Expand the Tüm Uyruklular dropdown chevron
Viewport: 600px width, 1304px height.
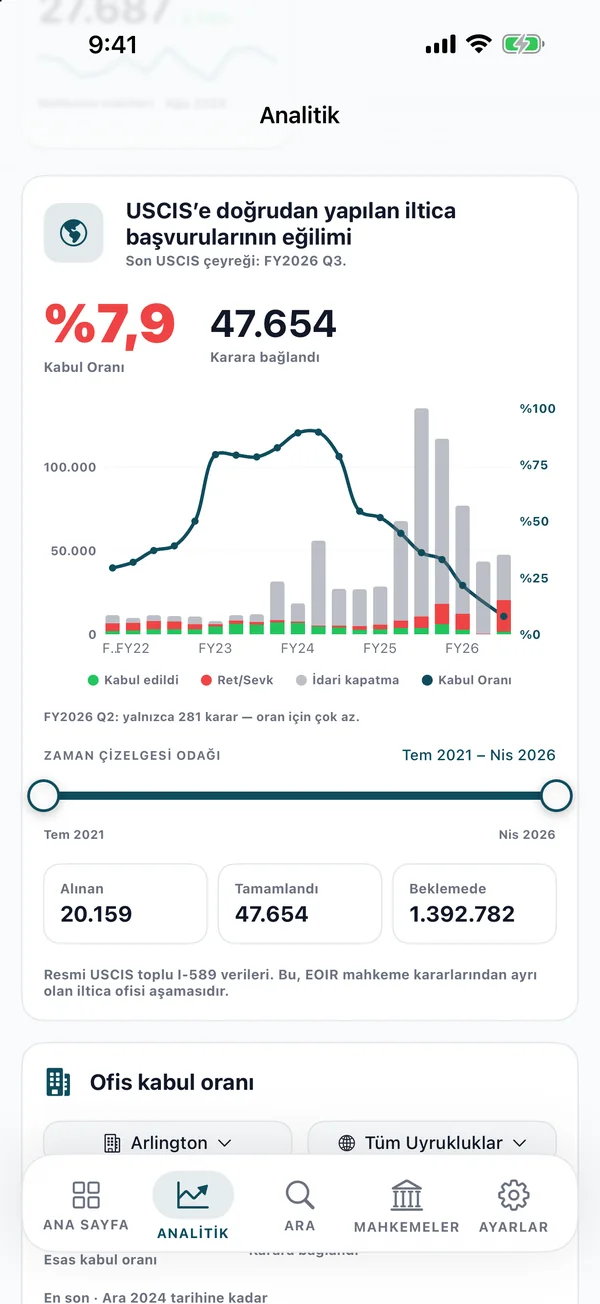click(x=519, y=1143)
